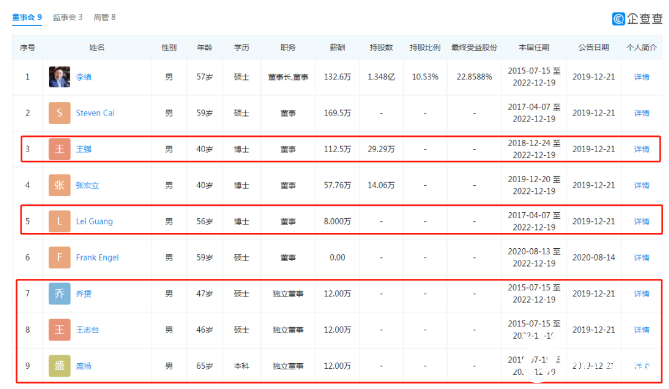Open the Lei Guang name link
Viewport: 669px width, 389px height.
(x=94, y=221)
